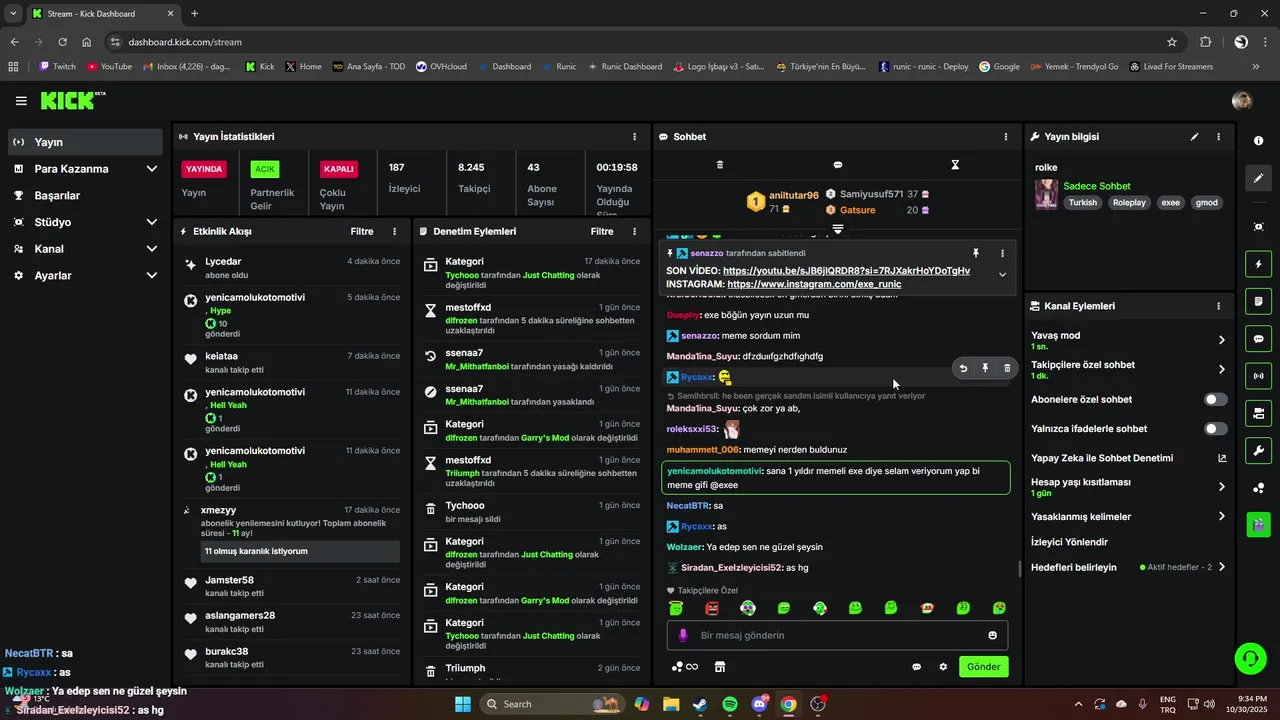Open Takipçilere özel sohbet settings
1280x720 pixels.
pyautogui.click(x=1128, y=369)
